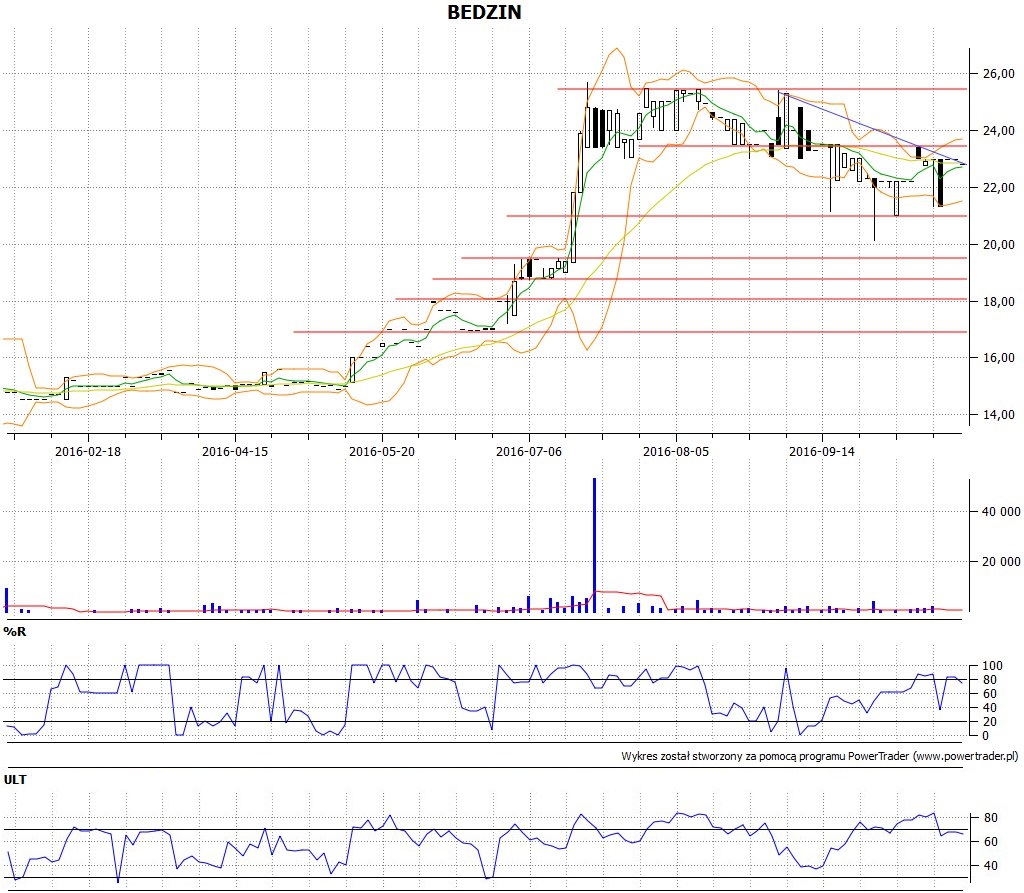Click the 26,00 price axis label

[999, 74]
